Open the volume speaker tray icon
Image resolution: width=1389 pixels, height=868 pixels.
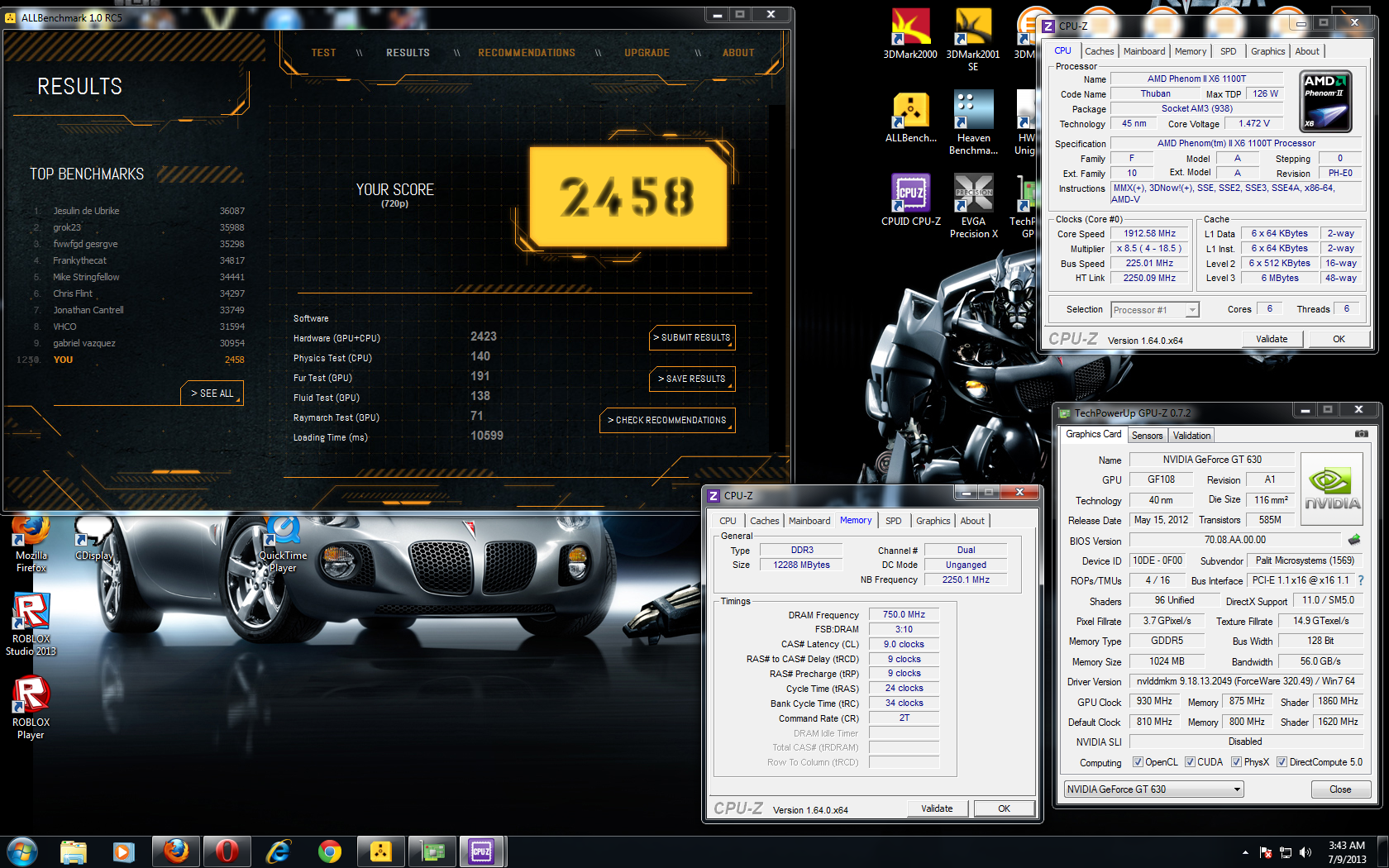pos(1305,852)
